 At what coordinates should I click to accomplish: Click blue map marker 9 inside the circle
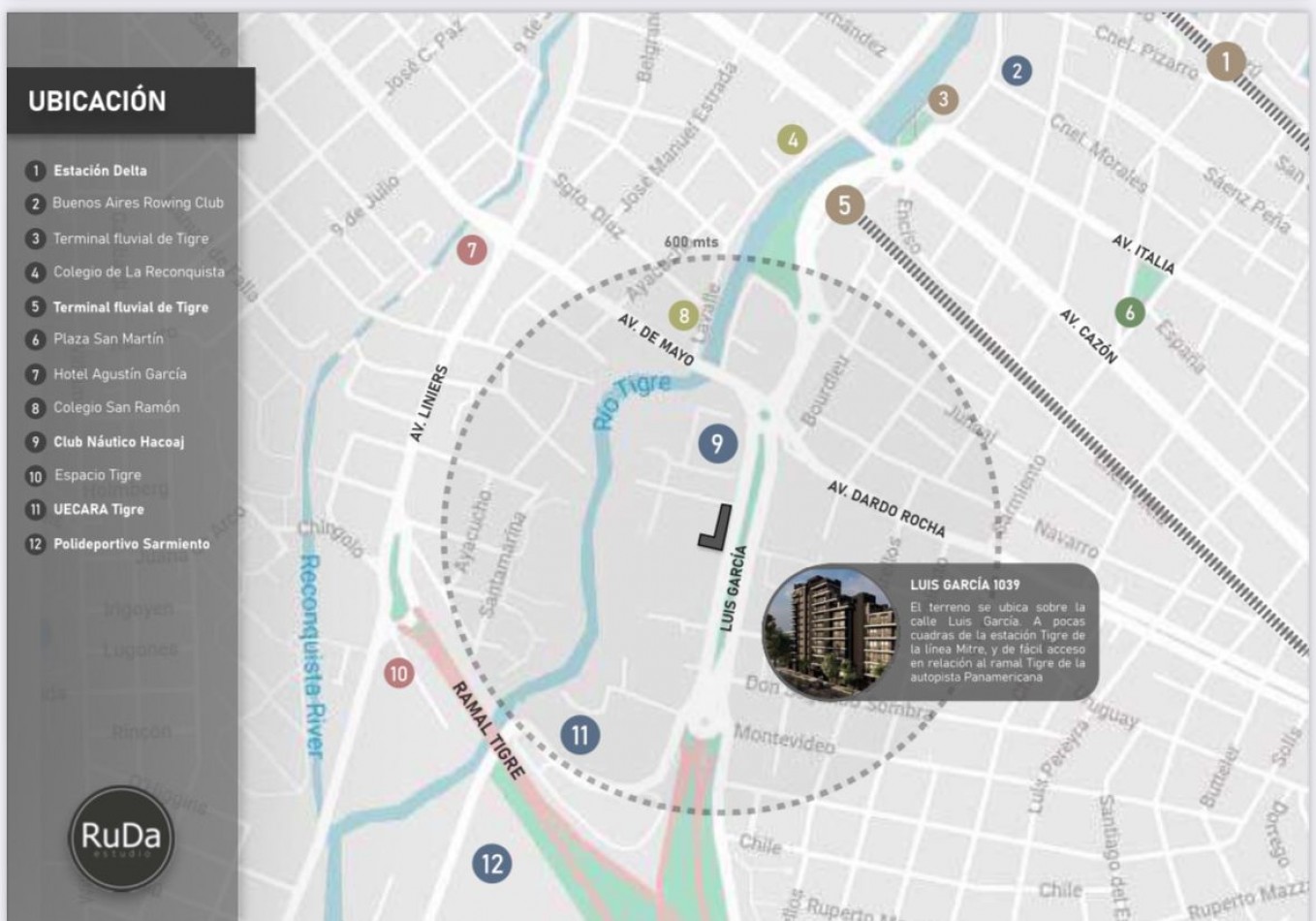717,443
